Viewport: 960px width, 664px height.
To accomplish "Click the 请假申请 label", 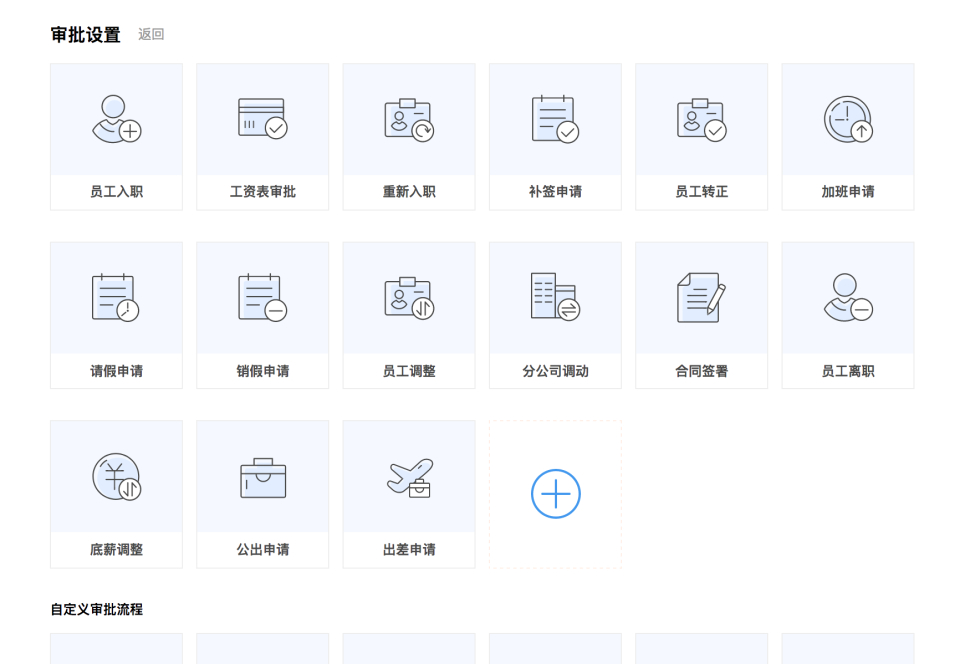I will [116, 371].
